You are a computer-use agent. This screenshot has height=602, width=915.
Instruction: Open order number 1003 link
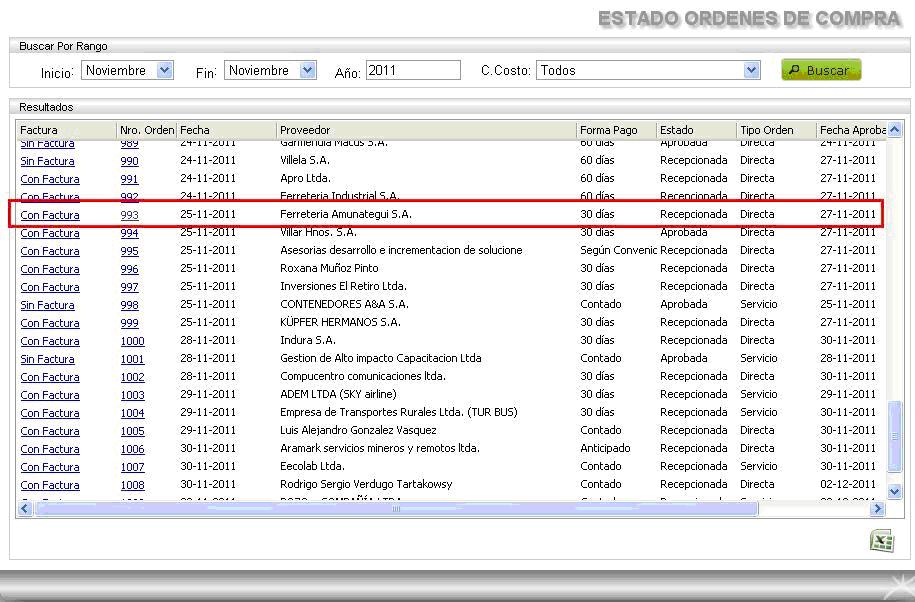(132, 396)
